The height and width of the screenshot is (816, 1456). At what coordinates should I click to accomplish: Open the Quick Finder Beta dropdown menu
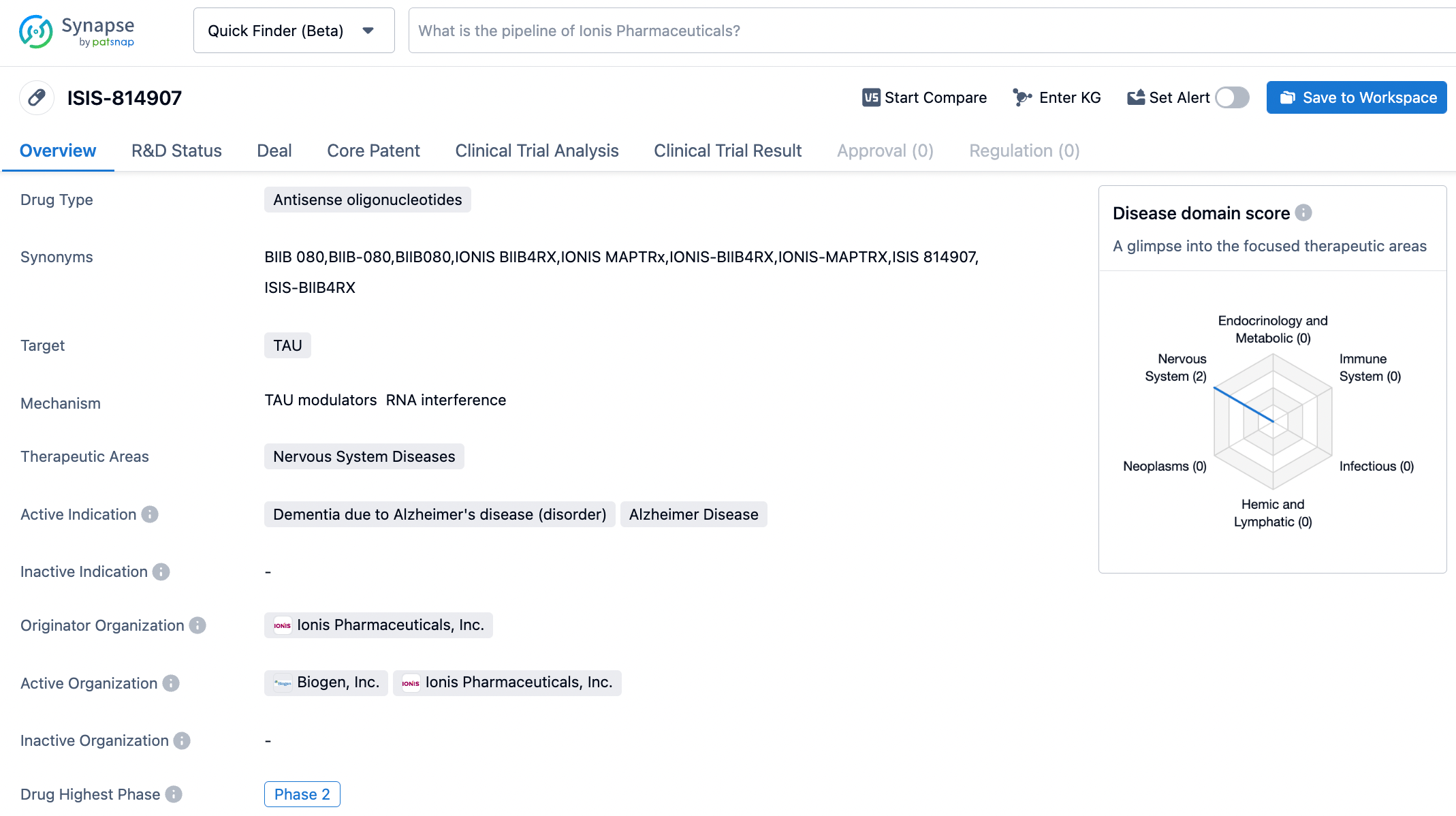[x=370, y=31]
